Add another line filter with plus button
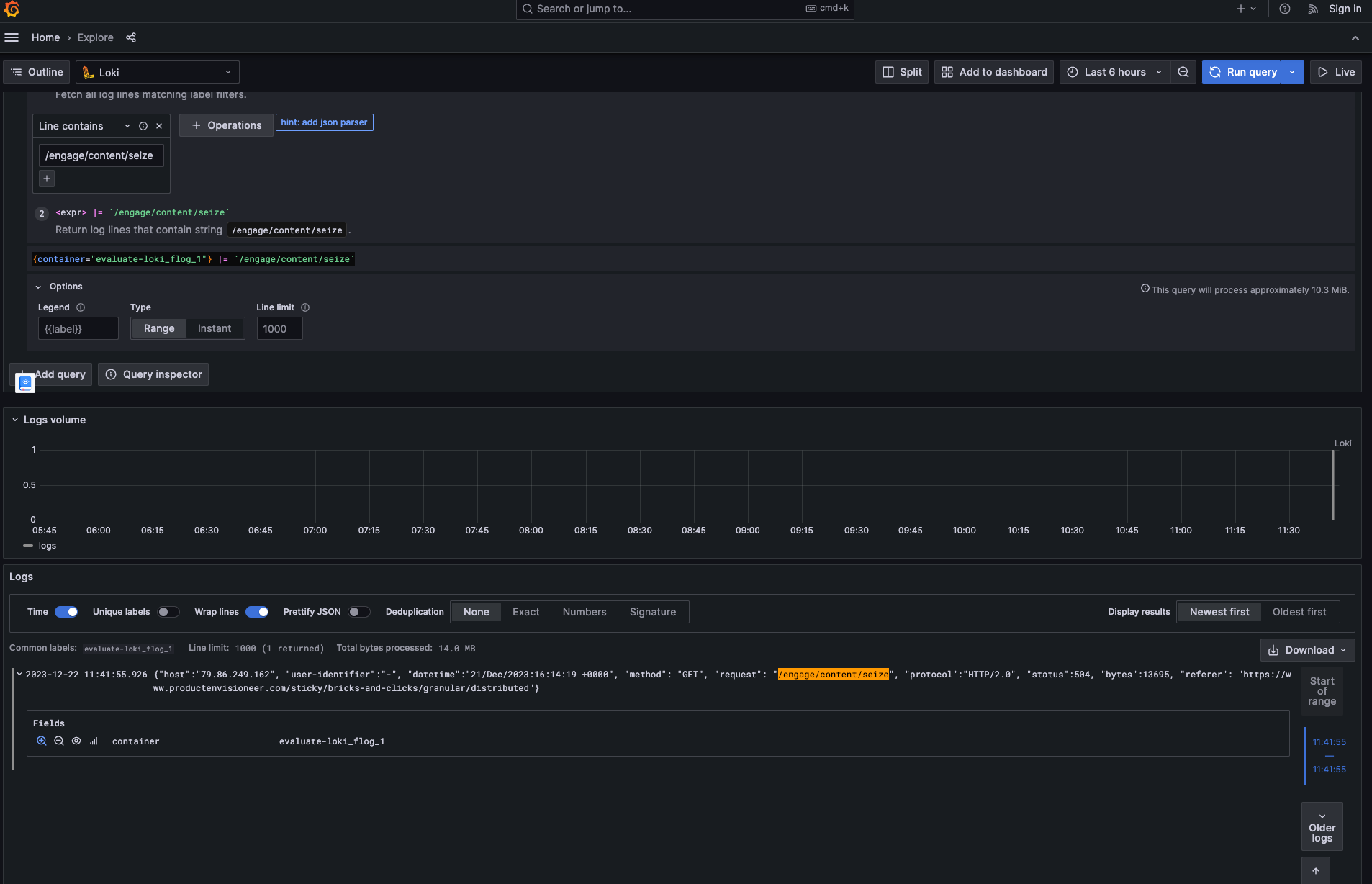1372x884 pixels. [47, 179]
